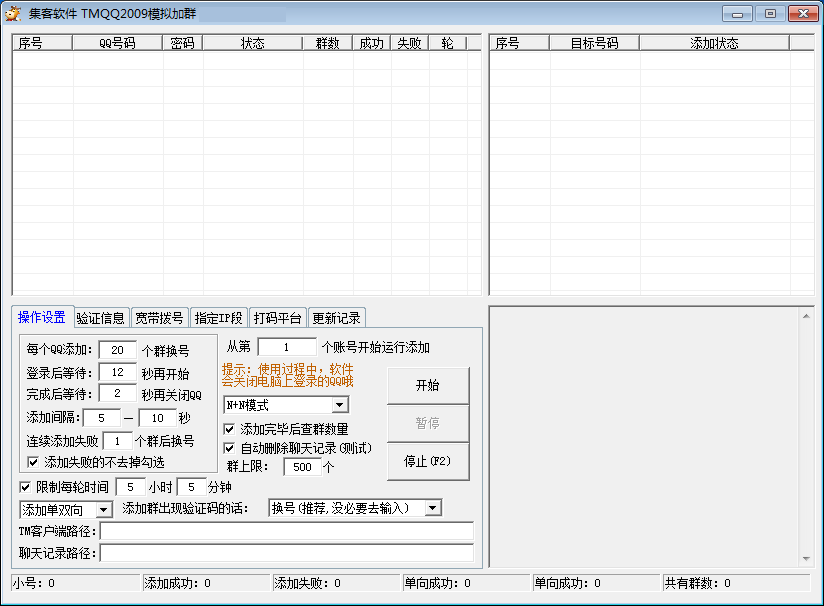Viewport: 824px width, 606px height.
Task: Click the 小时 hours field
Action: [x=130, y=487]
